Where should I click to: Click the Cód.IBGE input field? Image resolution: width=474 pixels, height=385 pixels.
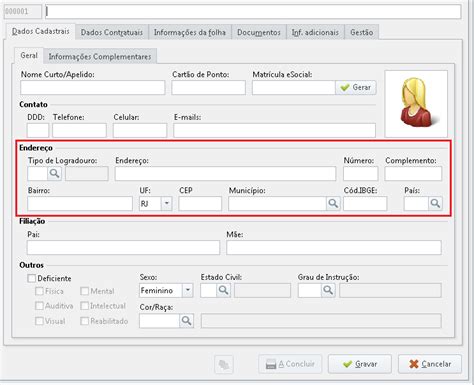coord(365,203)
